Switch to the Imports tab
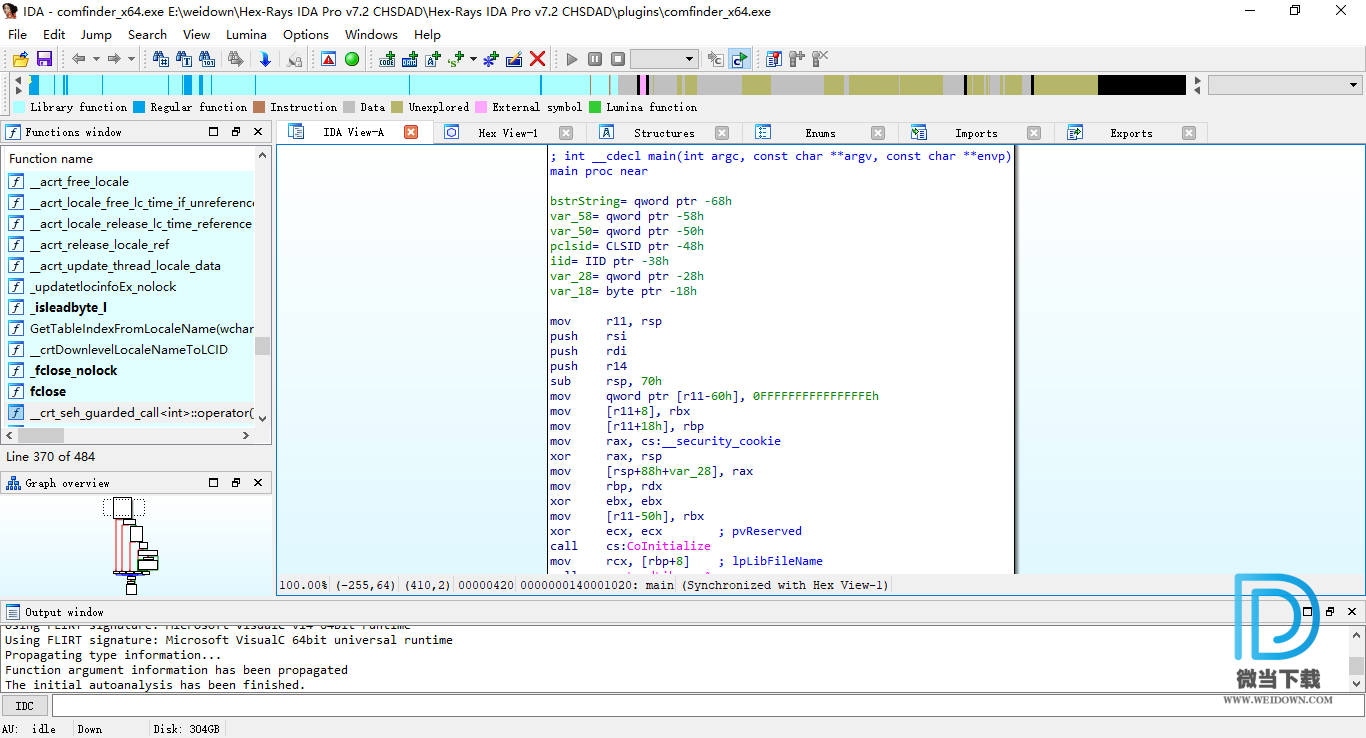1366x738 pixels. 976,133
